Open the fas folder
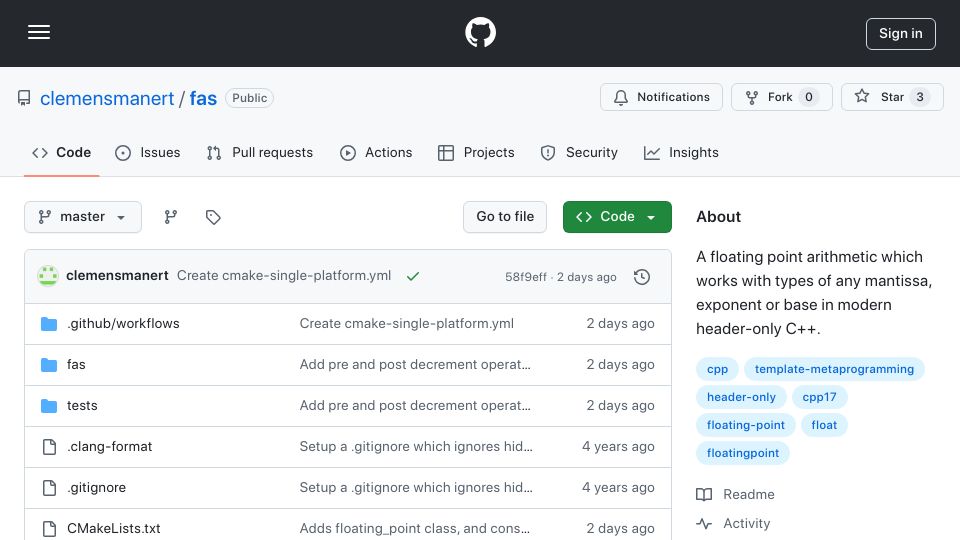This screenshot has height=540, width=960. (76, 364)
